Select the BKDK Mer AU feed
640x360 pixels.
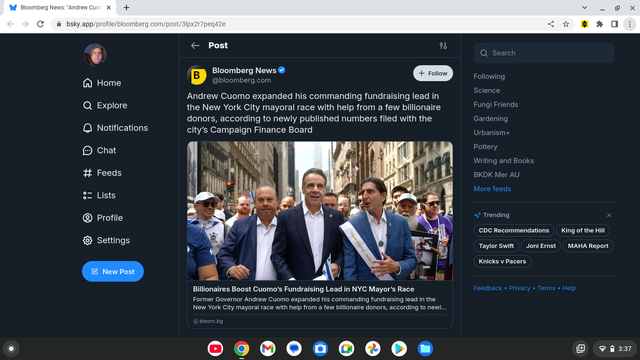(x=496, y=175)
